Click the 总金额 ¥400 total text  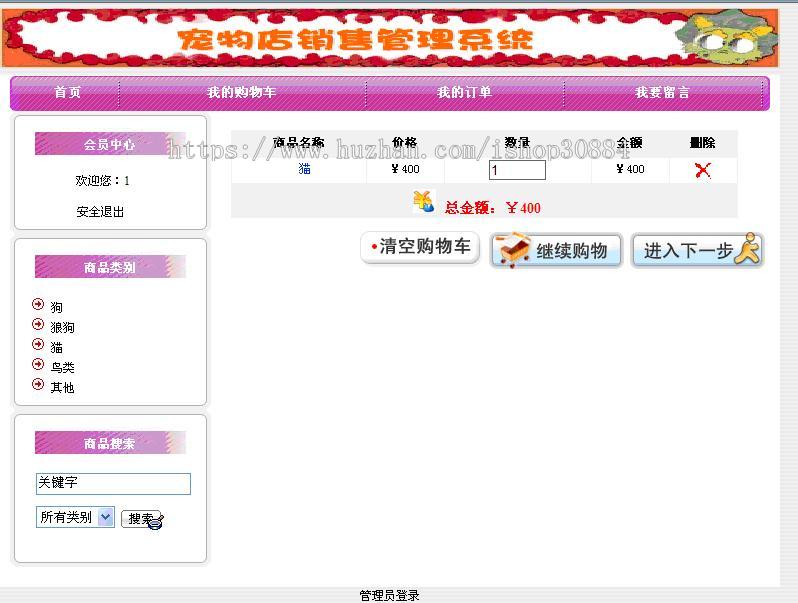[493, 208]
